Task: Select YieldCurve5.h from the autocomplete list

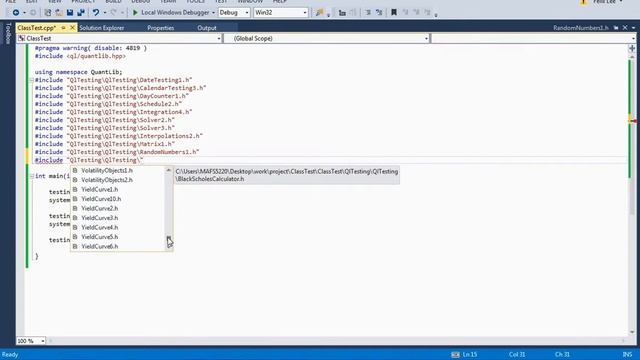Action: click(x=100, y=237)
